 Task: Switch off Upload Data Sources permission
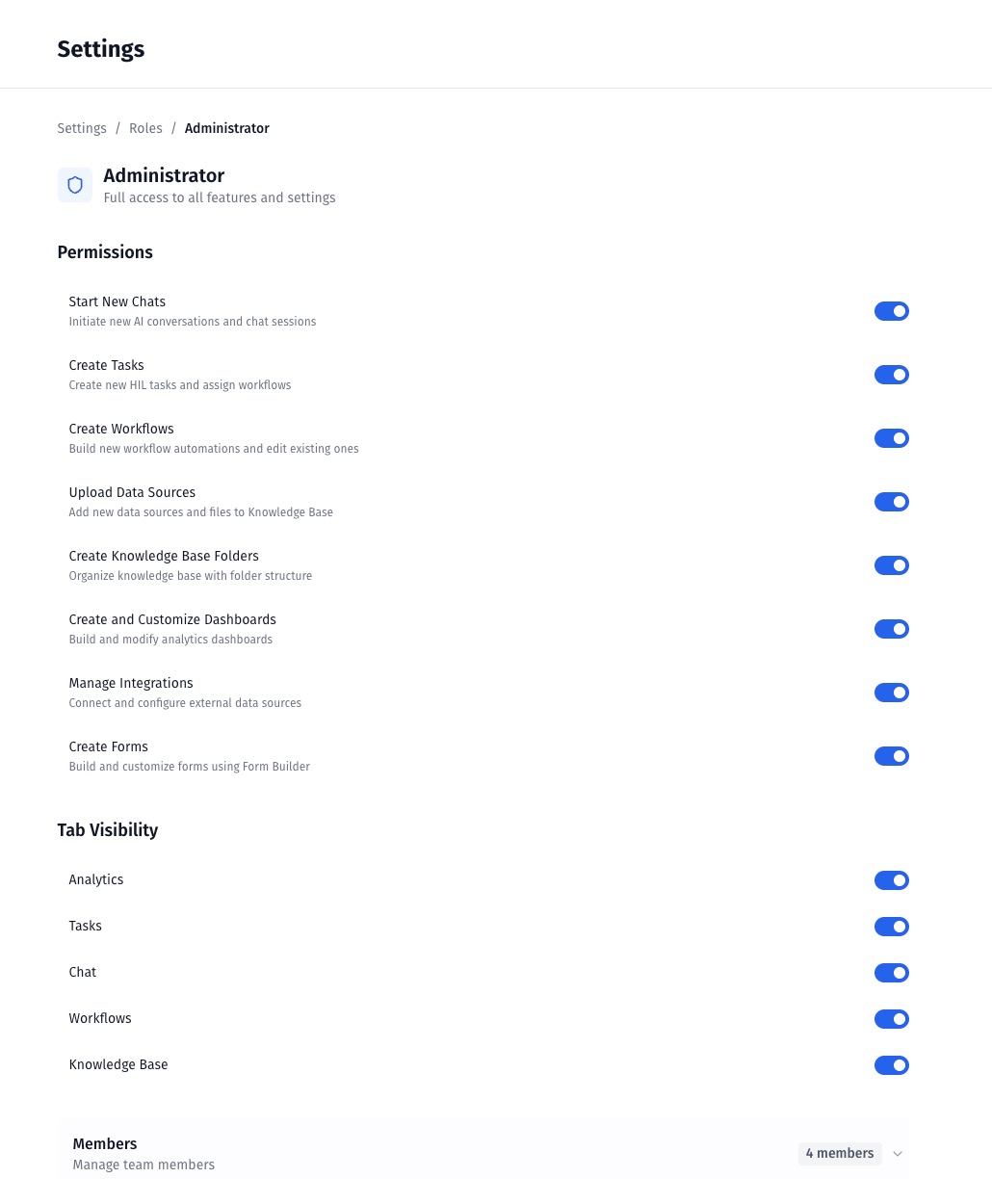(x=891, y=502)
